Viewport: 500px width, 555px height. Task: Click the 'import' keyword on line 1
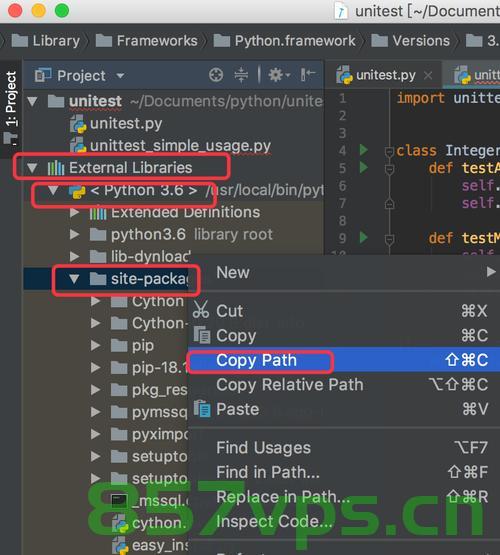point(420,98)
